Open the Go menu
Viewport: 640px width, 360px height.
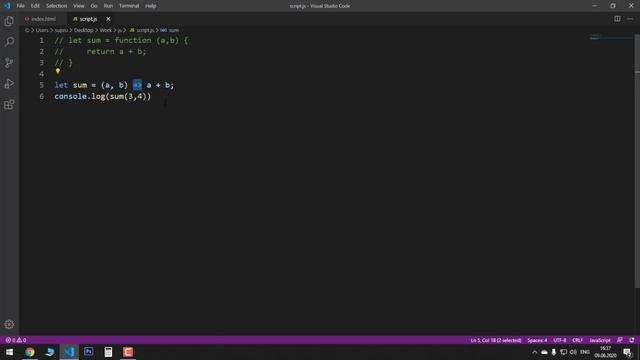(94, 6)
